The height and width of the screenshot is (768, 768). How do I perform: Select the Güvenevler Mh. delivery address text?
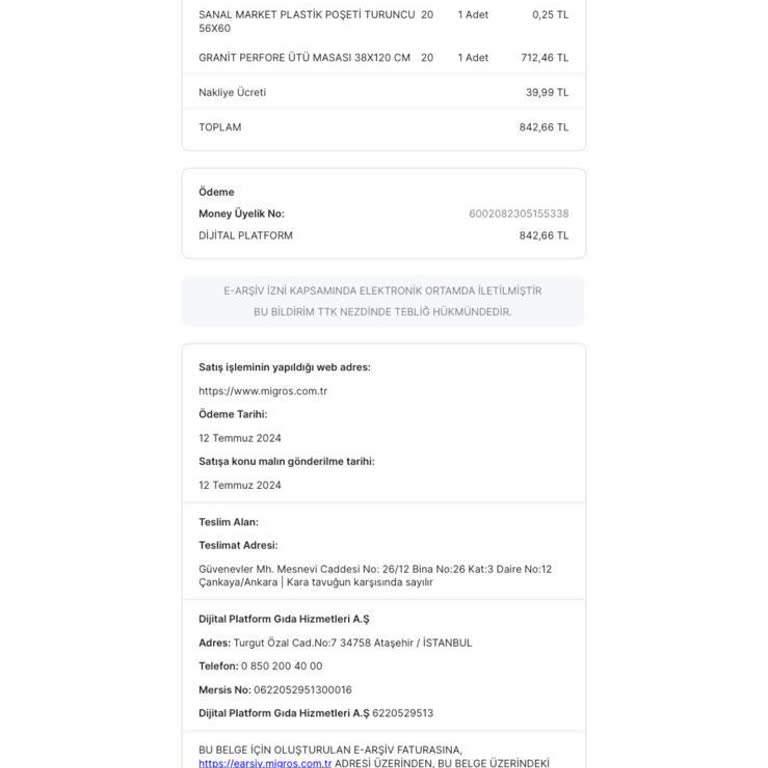375,575
